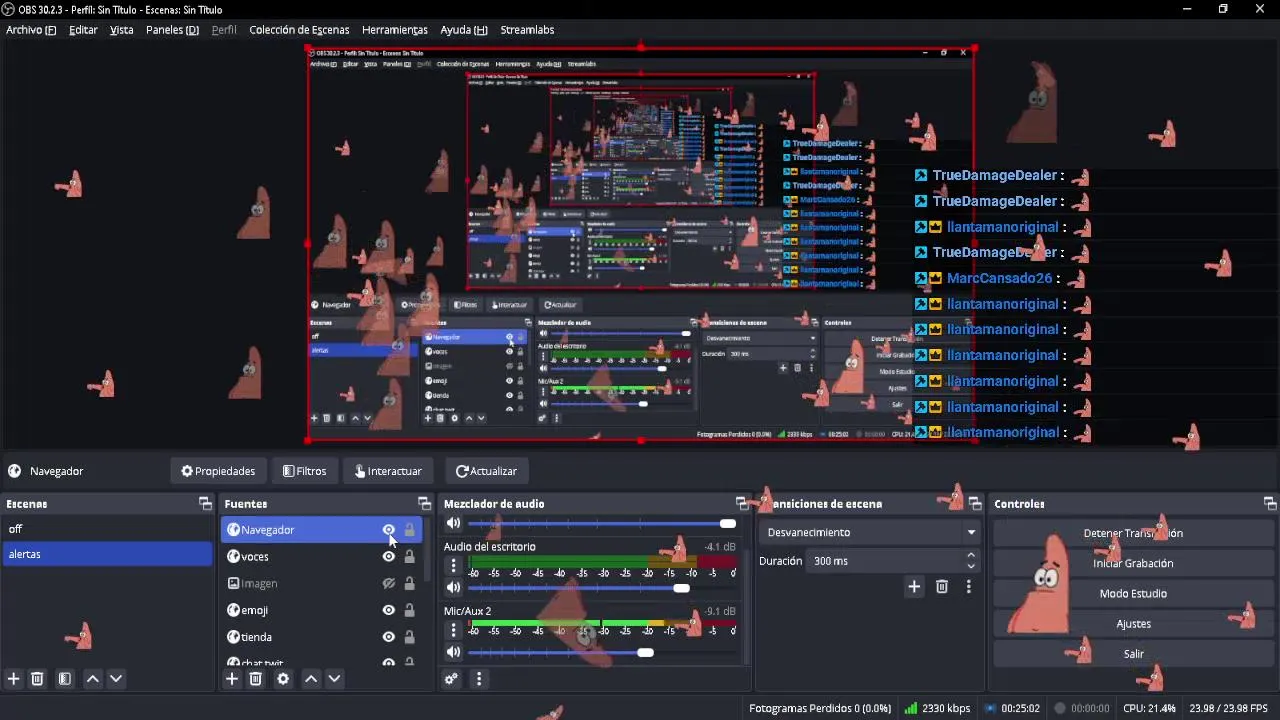Toggle lock on Imagen source
Viewport: 1280px width, 720px height.
[409, 584]
